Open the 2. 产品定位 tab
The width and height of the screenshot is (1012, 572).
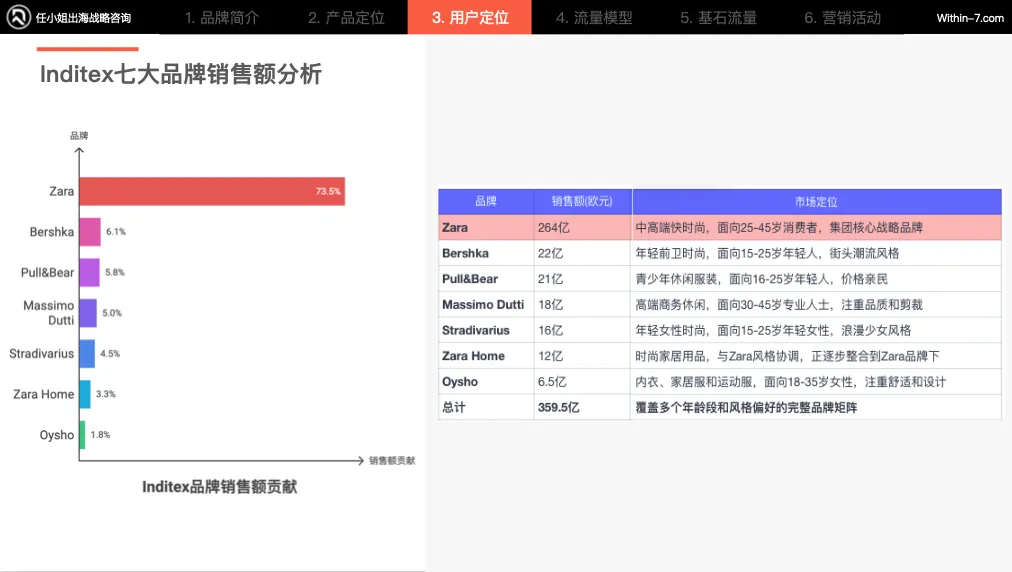tap(346, 17)
